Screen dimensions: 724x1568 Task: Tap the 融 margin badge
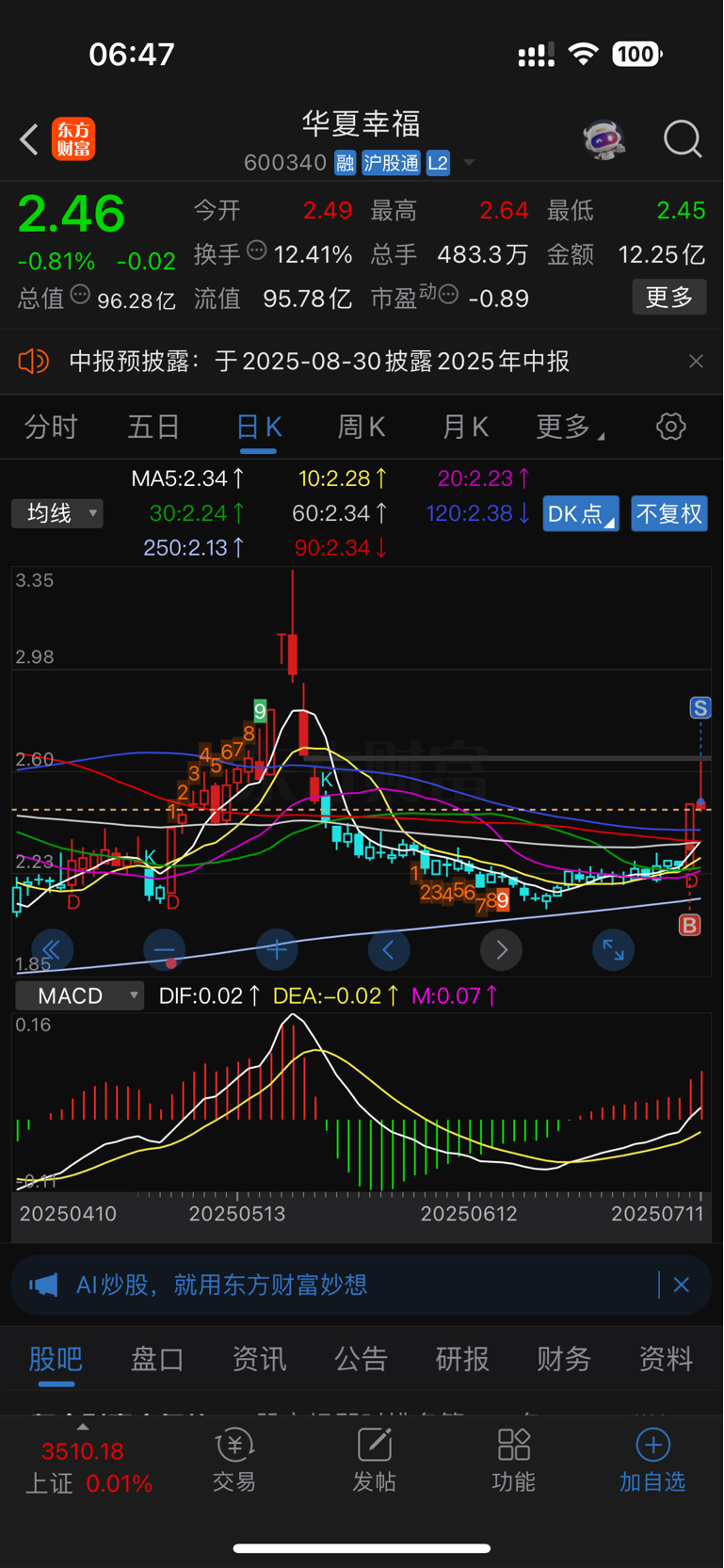[x=346, y=163]
